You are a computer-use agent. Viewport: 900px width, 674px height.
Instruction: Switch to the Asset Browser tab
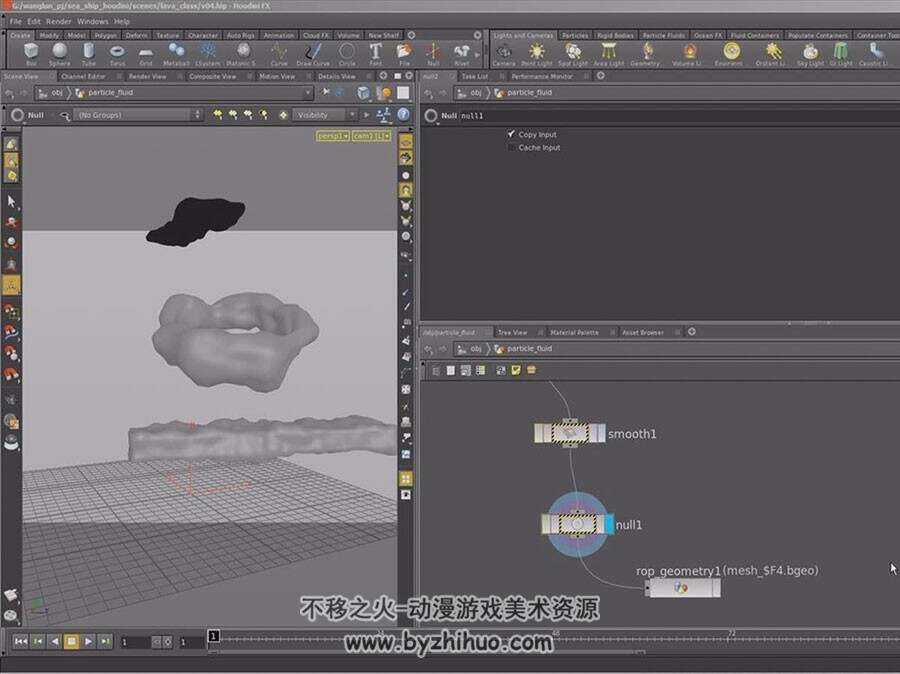pos(643,332)
